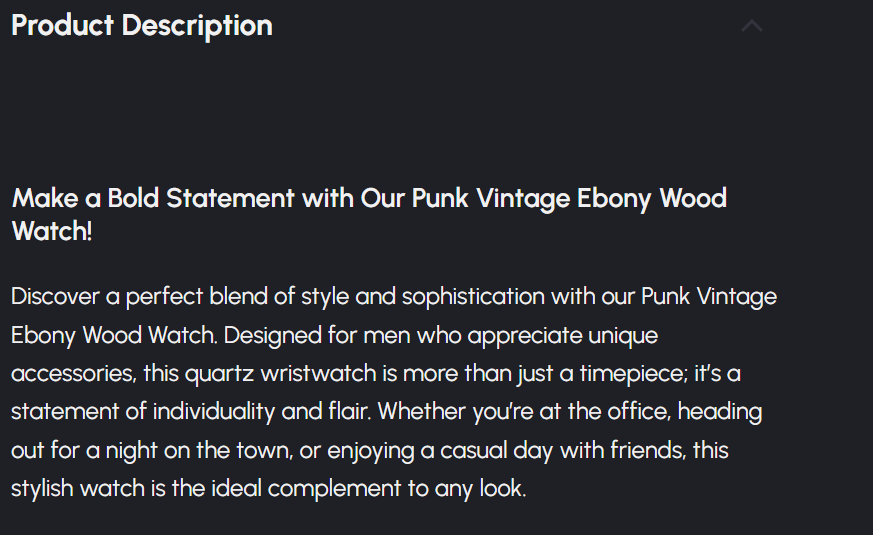Click the word "Watch!" in the heading
Viewport: 873px width, 535px height.
click(51, 232)
